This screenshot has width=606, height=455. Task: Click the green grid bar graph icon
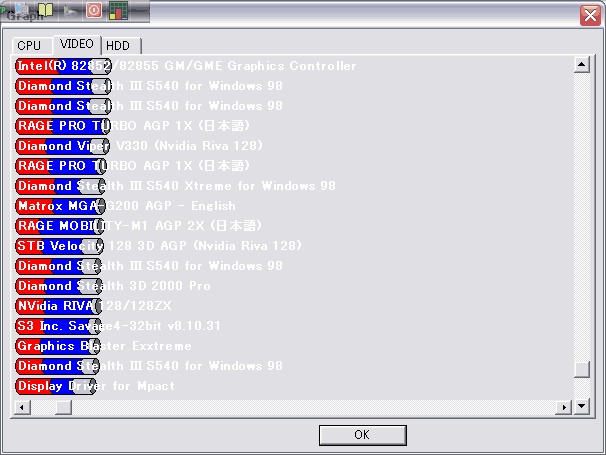118,10
